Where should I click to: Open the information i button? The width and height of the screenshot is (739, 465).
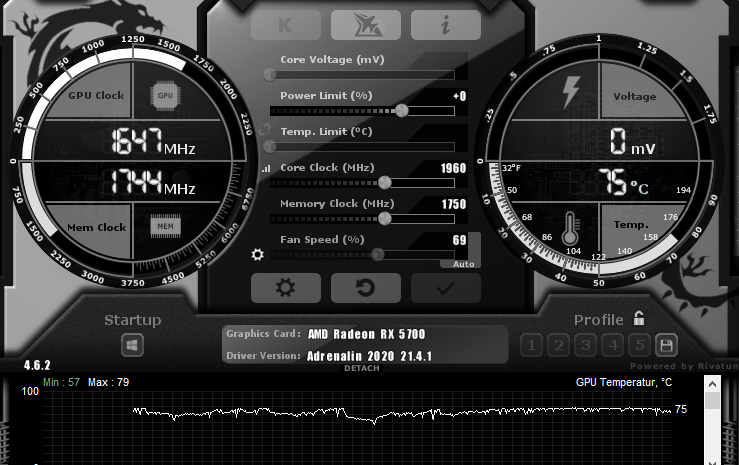(445, 25)
